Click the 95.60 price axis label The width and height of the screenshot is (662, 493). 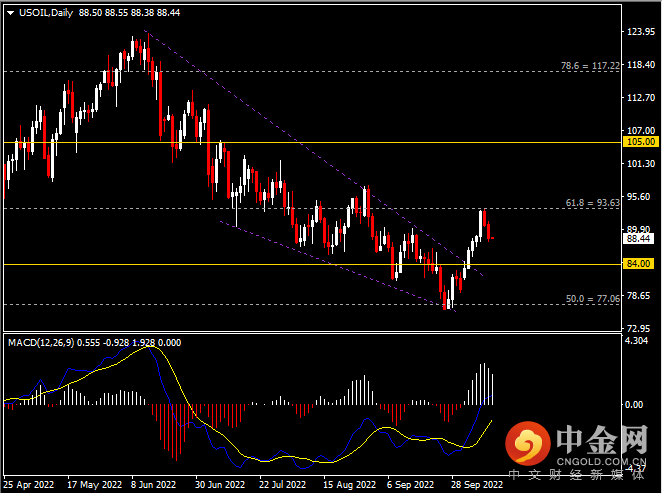click(638, 197)
